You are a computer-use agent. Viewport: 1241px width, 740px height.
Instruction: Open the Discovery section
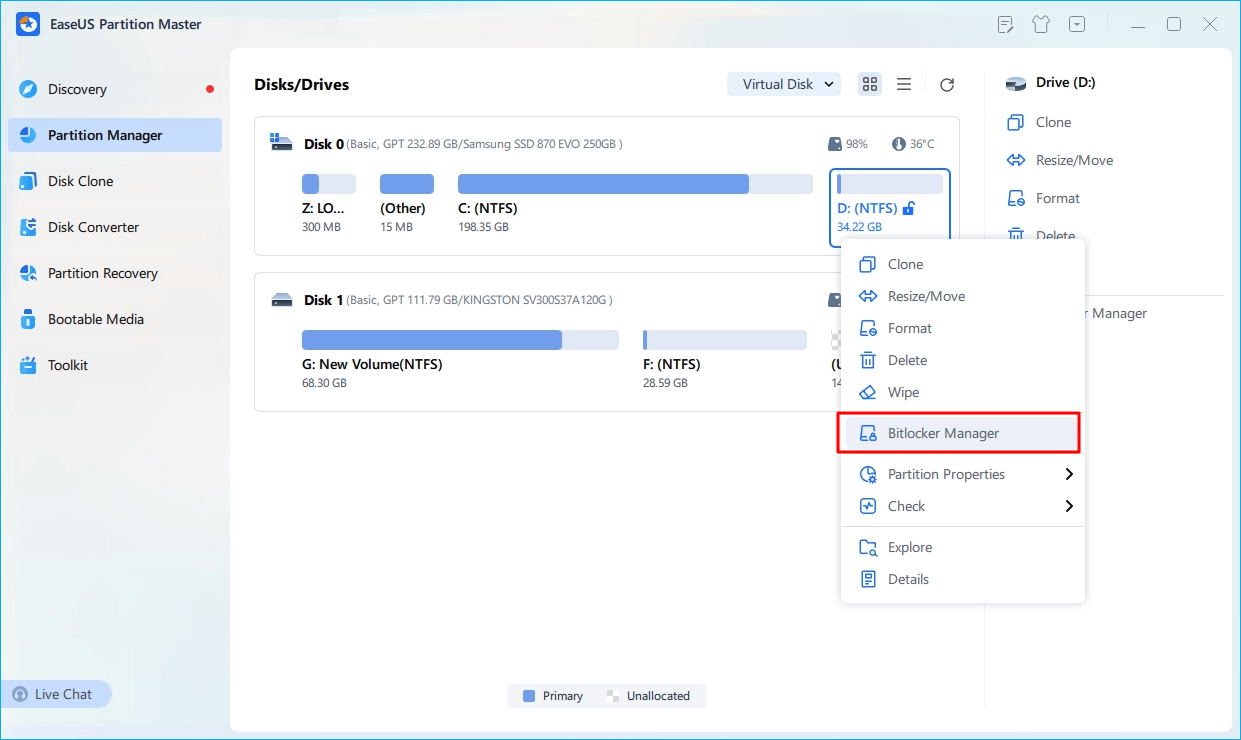tap(115, 89)
